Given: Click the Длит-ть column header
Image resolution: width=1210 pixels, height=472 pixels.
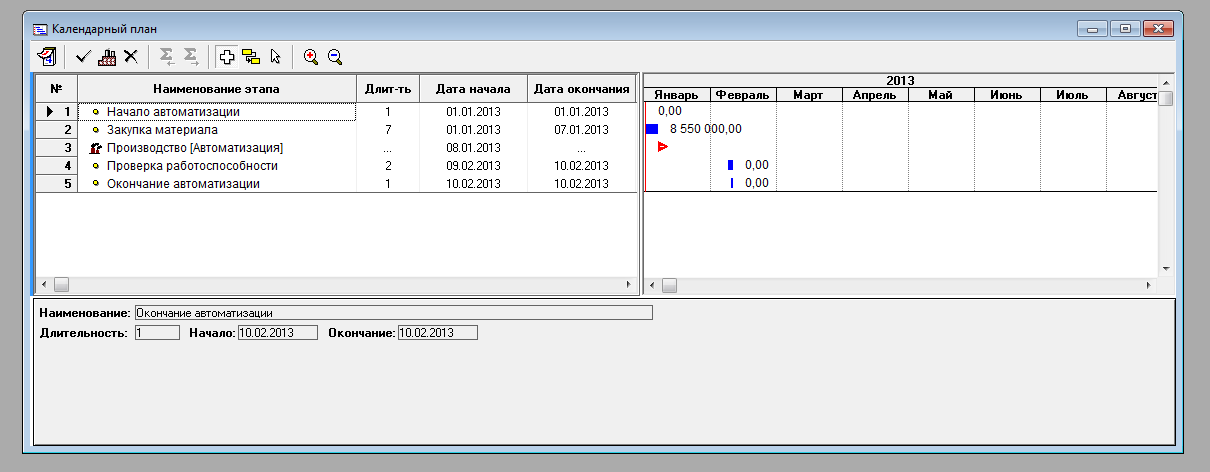Looking at the screenshot, I should coord(388,90).
